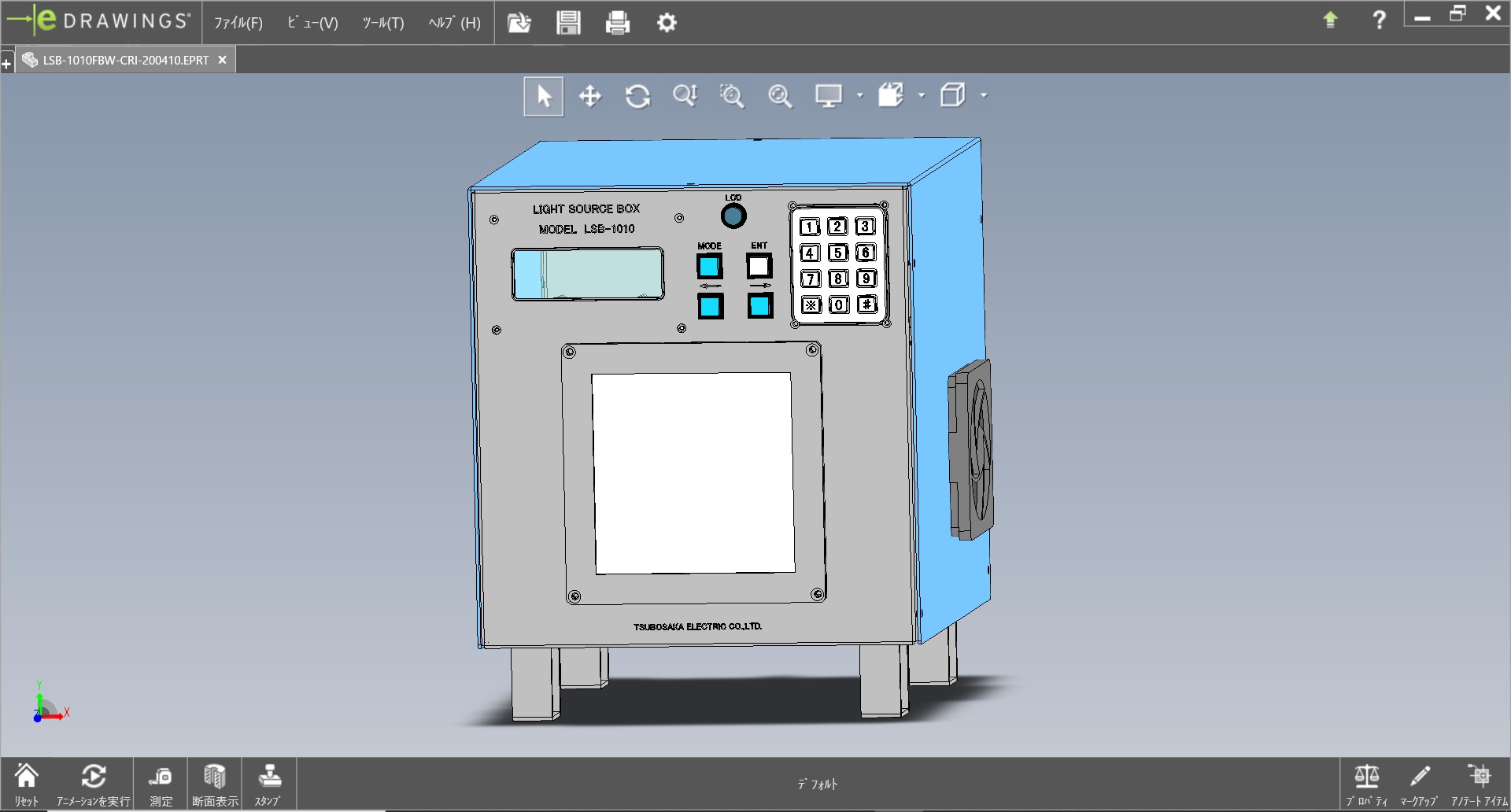1511x812 pixels.
Task: Open the save file icon
Action: coord(568,23)
